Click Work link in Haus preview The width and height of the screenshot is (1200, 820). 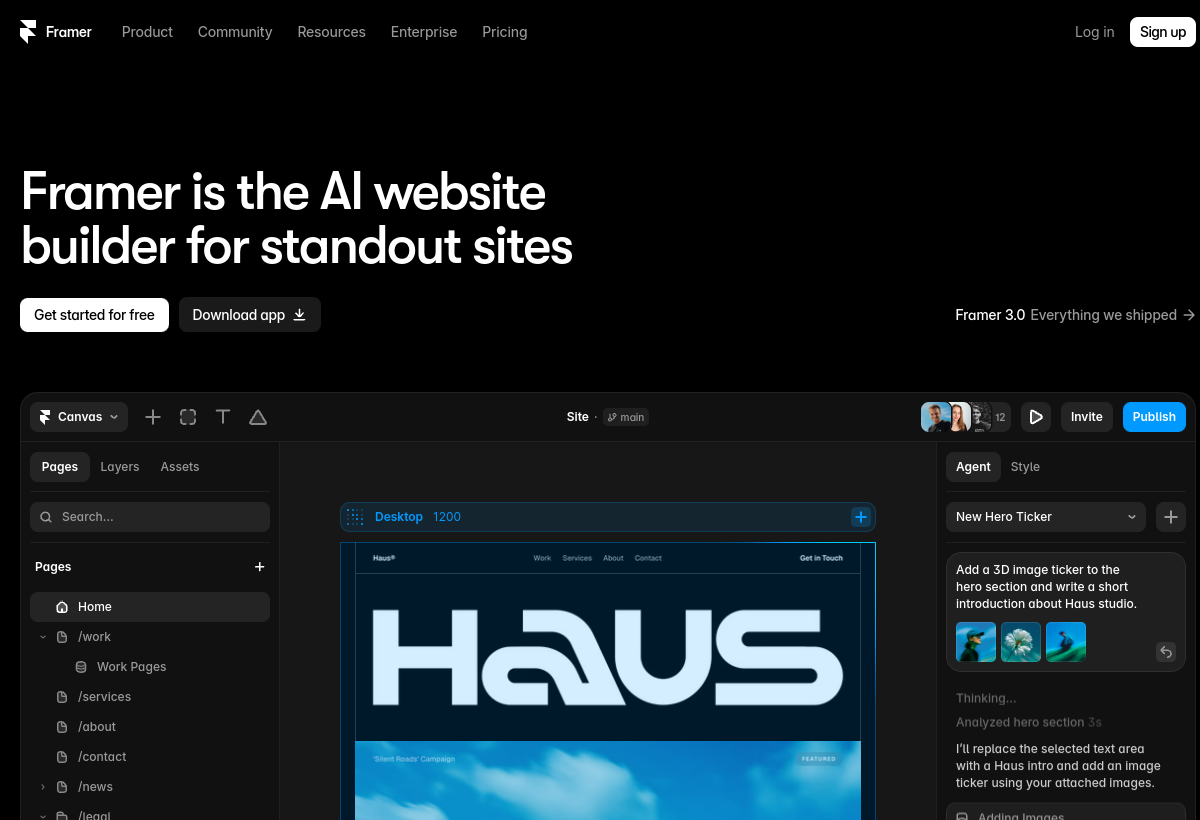(542, 558)
